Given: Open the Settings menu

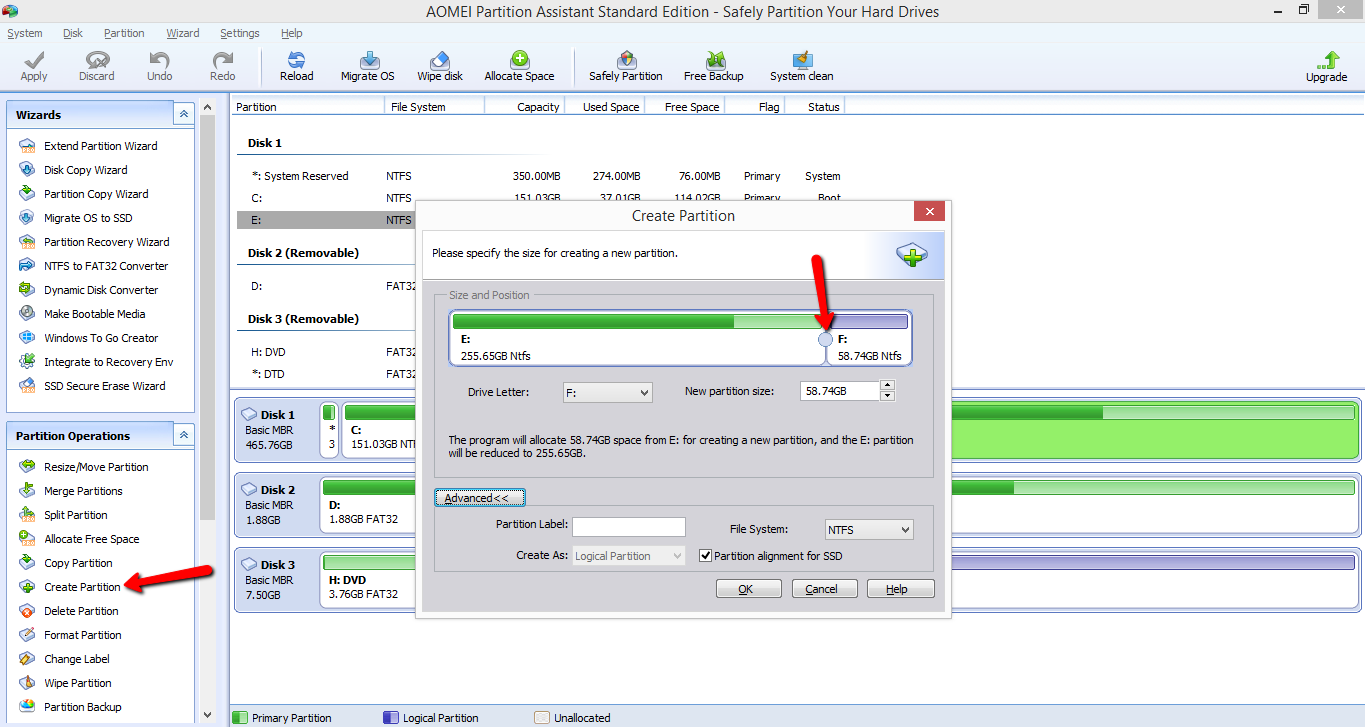Looking at the screenshot, I should tap(240, 33).
